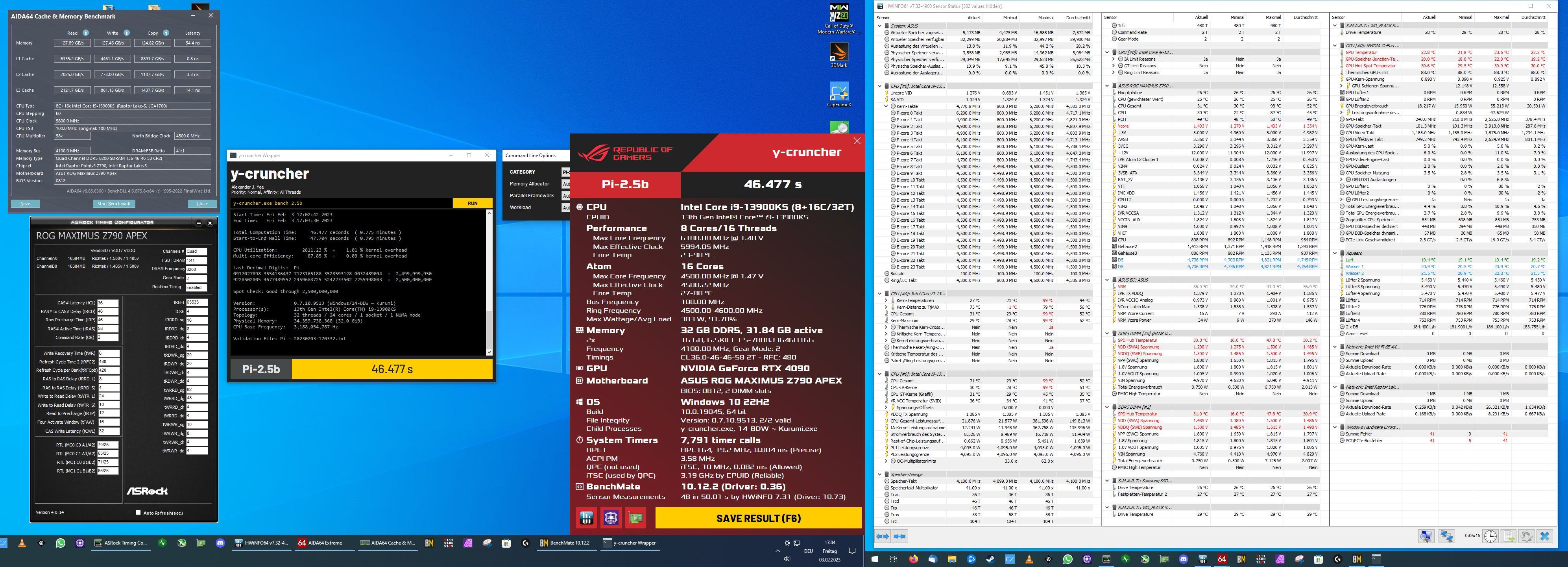Click y-cruncher console vertical scrollbar
The image size is (1568, 567).
pos(489,283)
